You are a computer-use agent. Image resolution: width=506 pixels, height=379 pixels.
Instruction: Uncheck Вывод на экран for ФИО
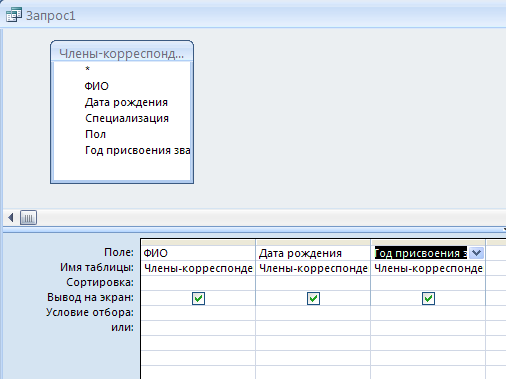coord(198,298)
